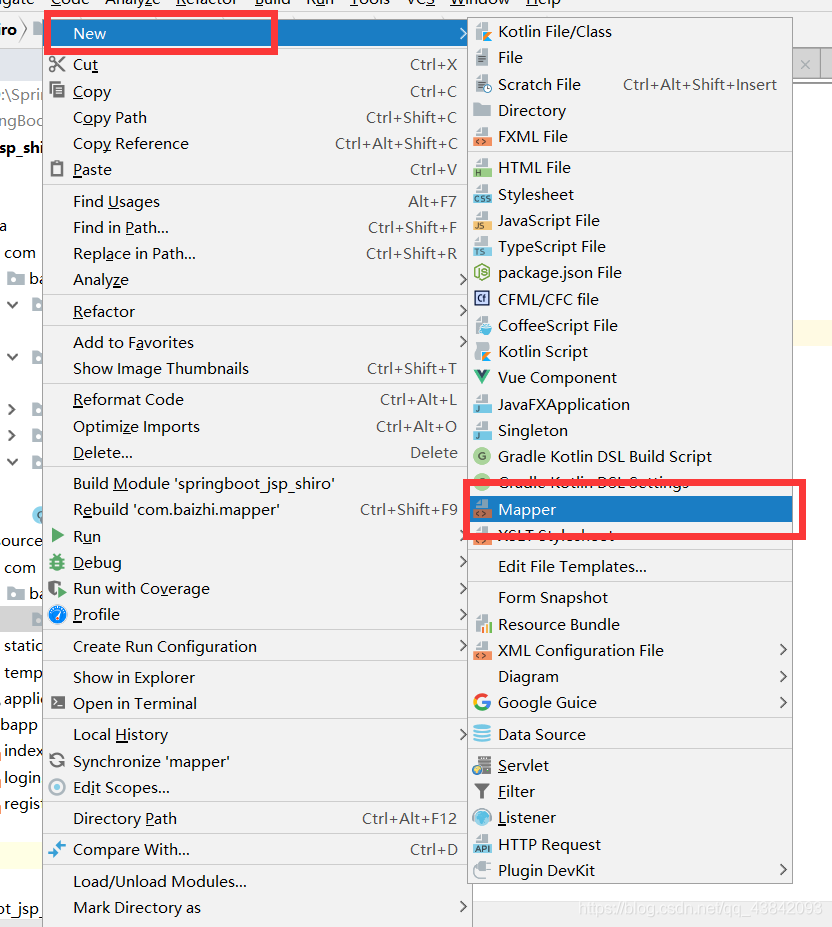Click the HTML File icon

point(483,168)
